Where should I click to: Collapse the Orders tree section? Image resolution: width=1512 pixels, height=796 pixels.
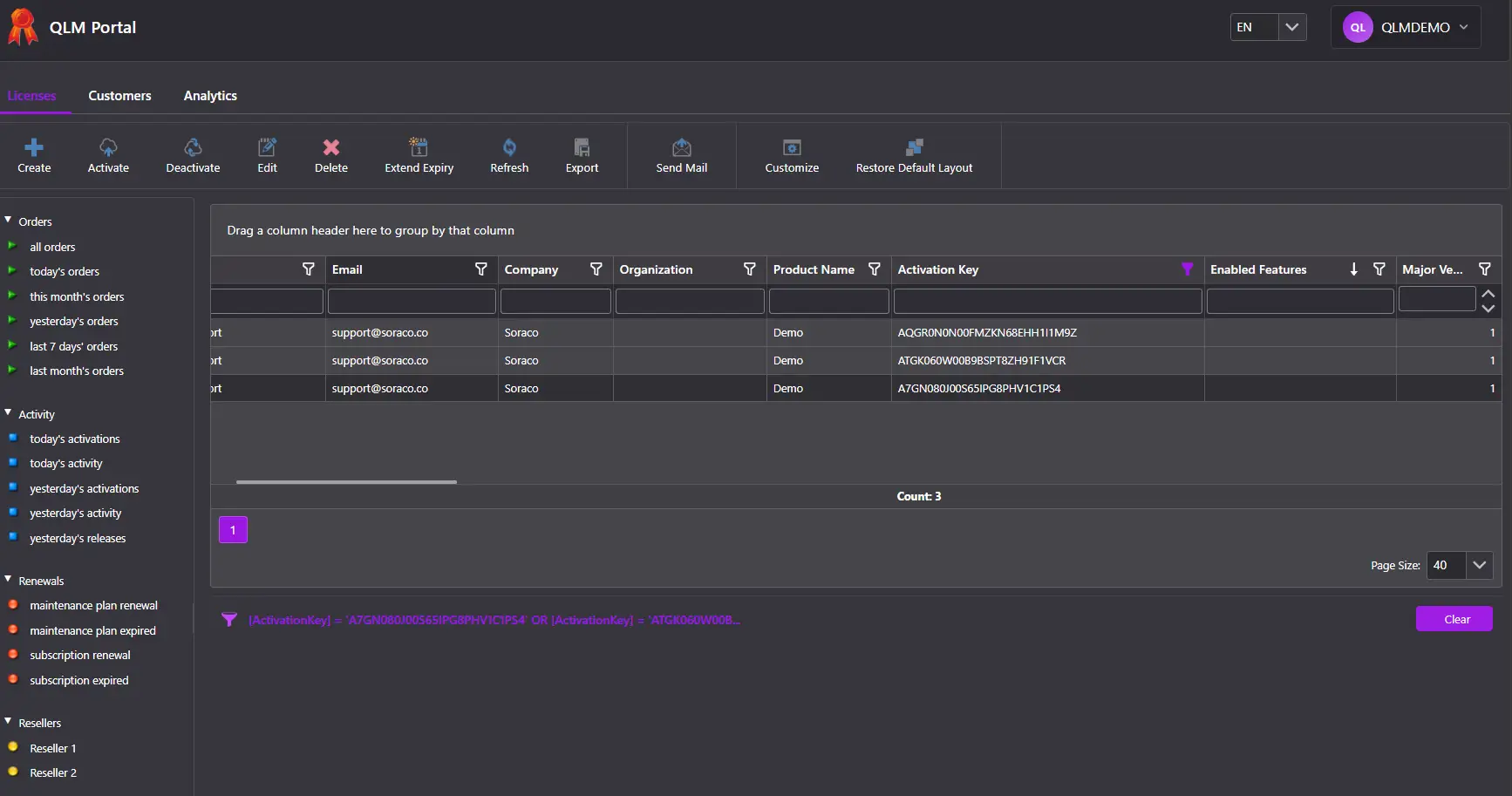coord(8,221)
